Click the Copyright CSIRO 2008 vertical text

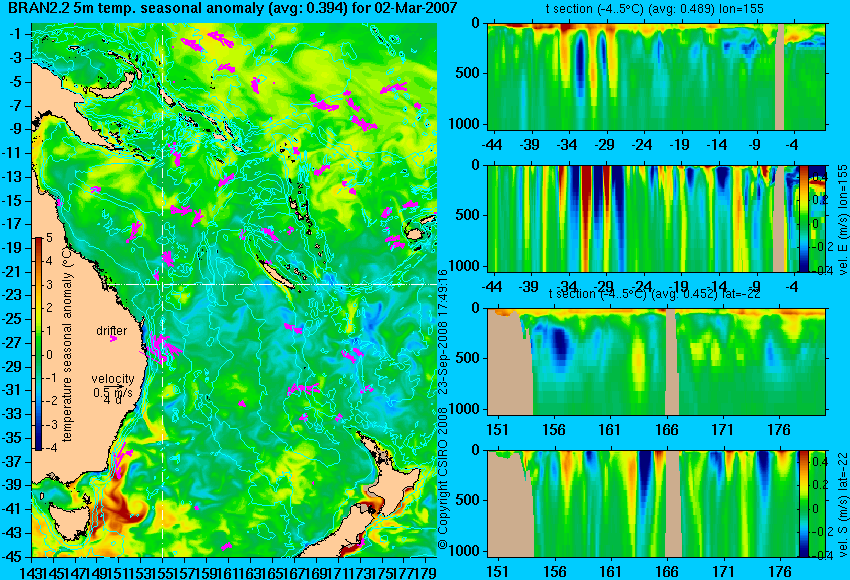point(443,477)
